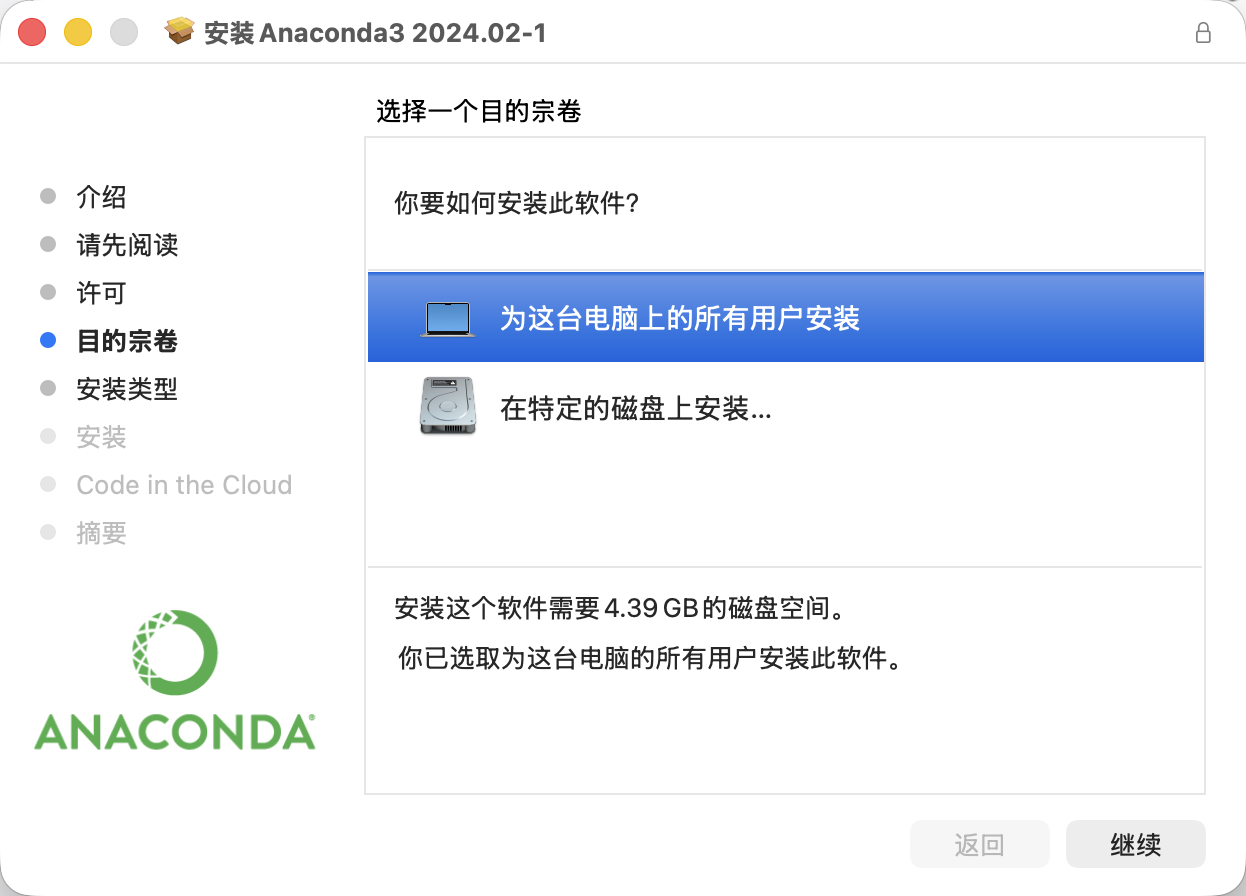Click the 返回 button
The width and height of the screenshot is (1246, 896).
coord(979,844)
